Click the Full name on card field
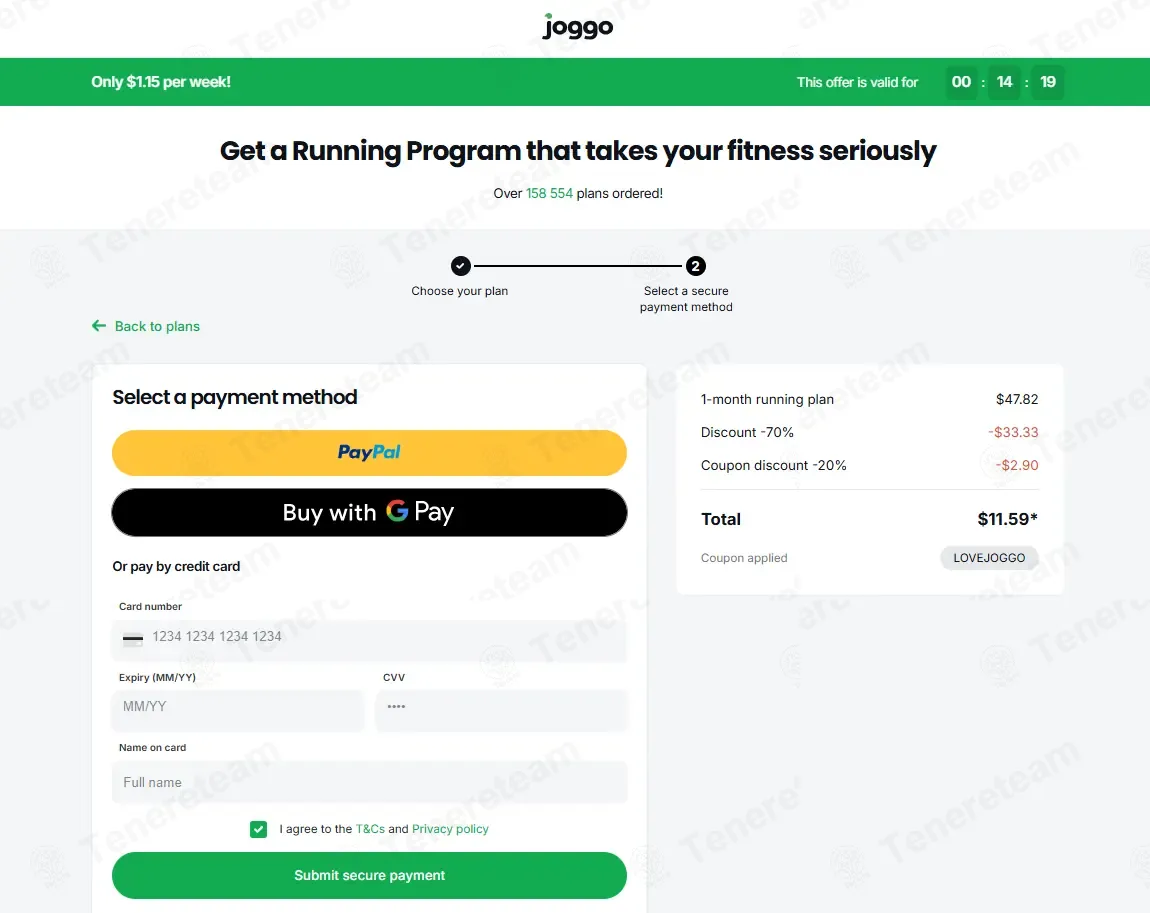The image size is (1150, 913). click(x=369, y=782)
